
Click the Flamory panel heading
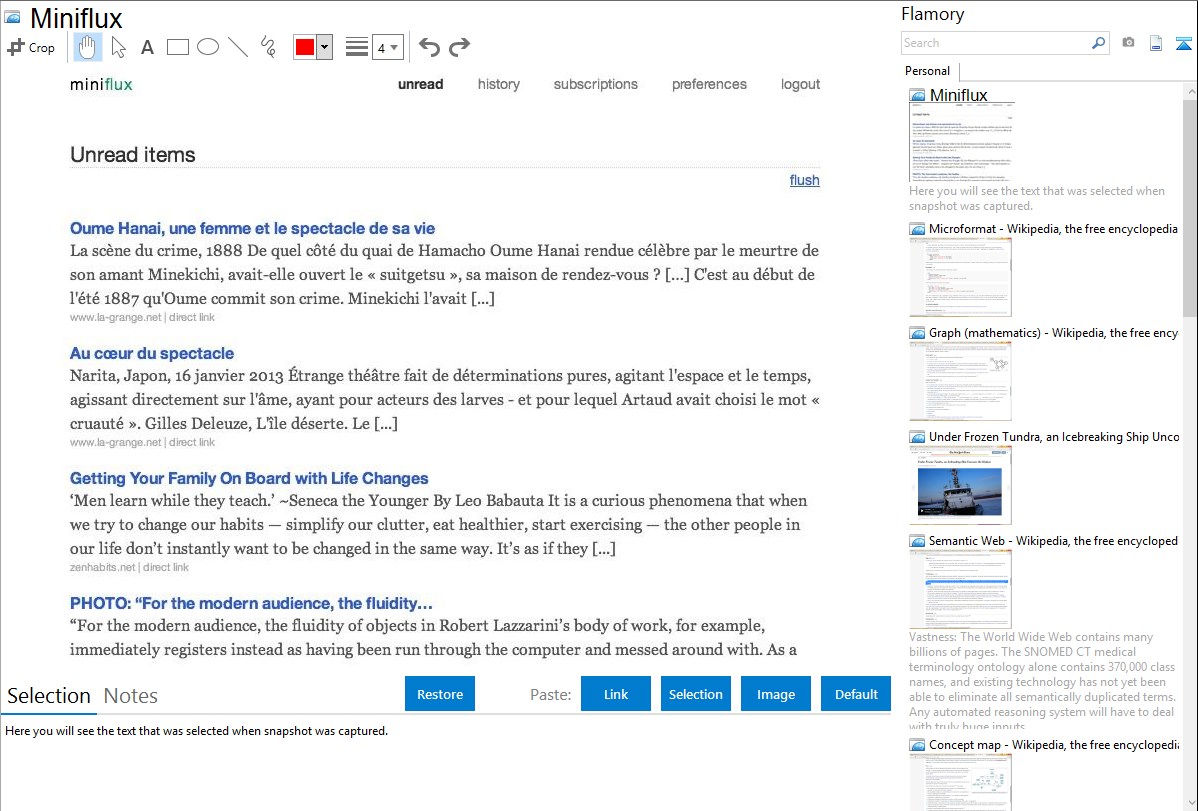(x=932, y=15)
